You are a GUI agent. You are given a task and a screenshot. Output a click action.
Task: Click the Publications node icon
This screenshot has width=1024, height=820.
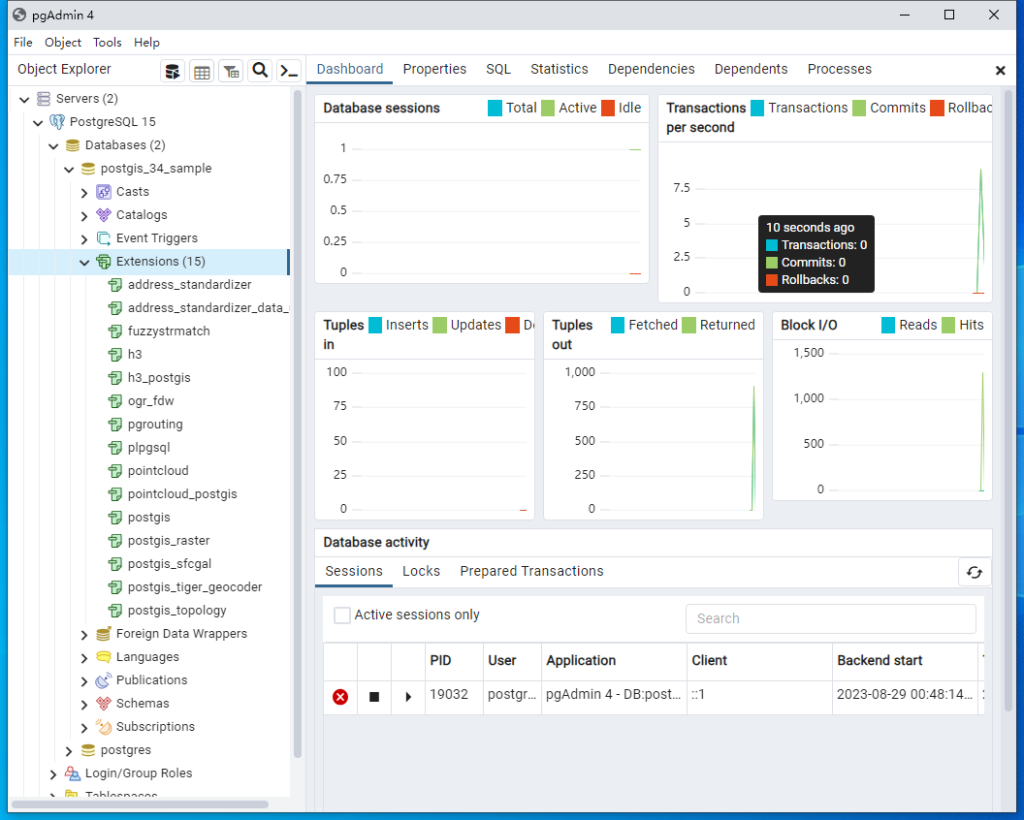point(104,680)
